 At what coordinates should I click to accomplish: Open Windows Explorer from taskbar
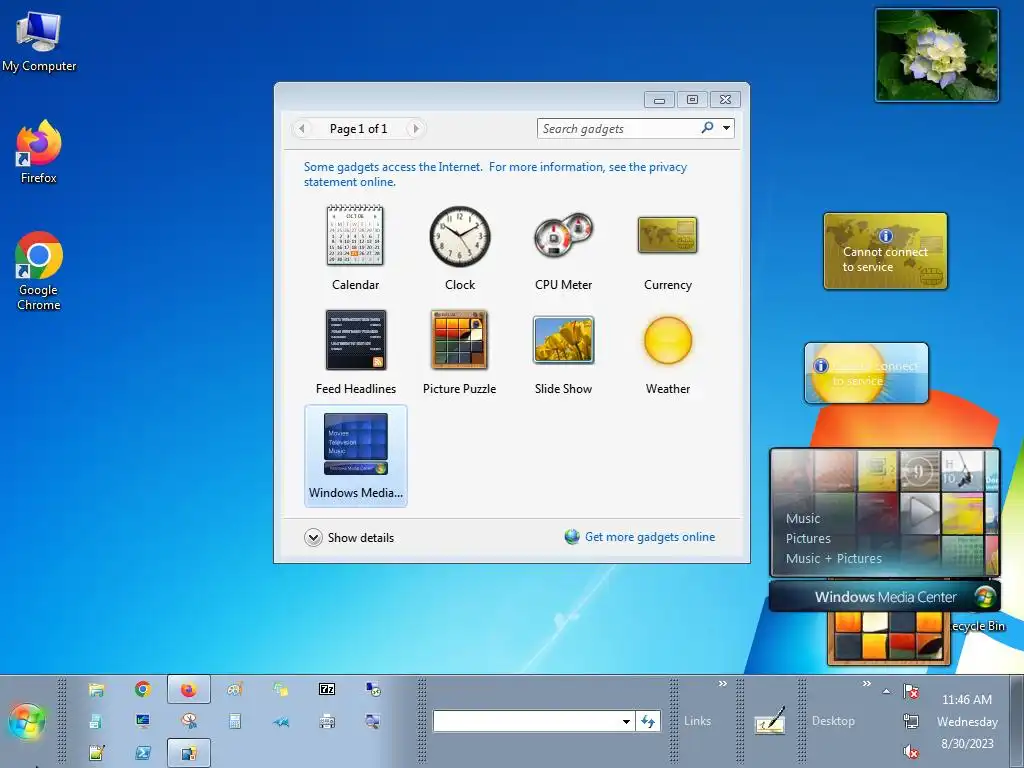(x=96, y=689)
